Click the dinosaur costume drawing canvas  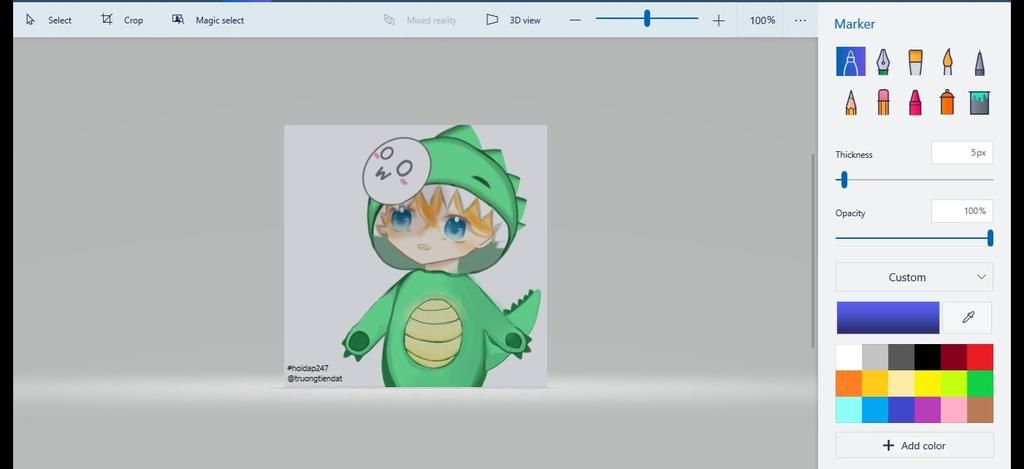[415, 256]
